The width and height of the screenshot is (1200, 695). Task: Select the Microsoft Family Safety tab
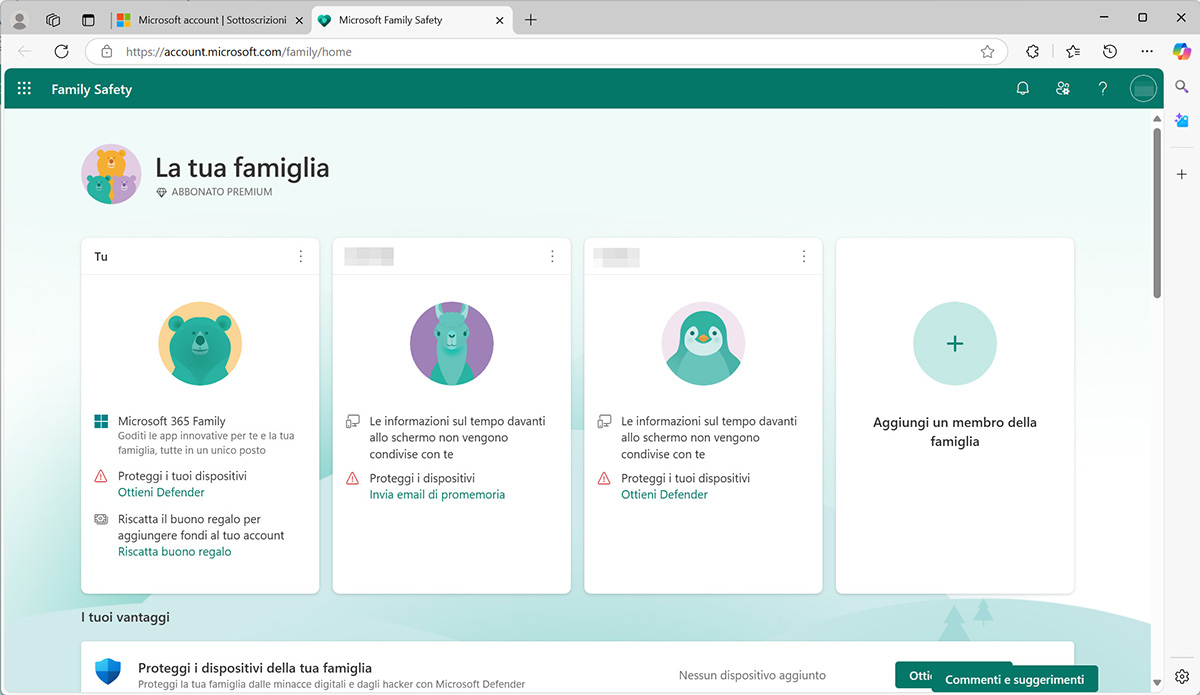[x=411, y=20]
